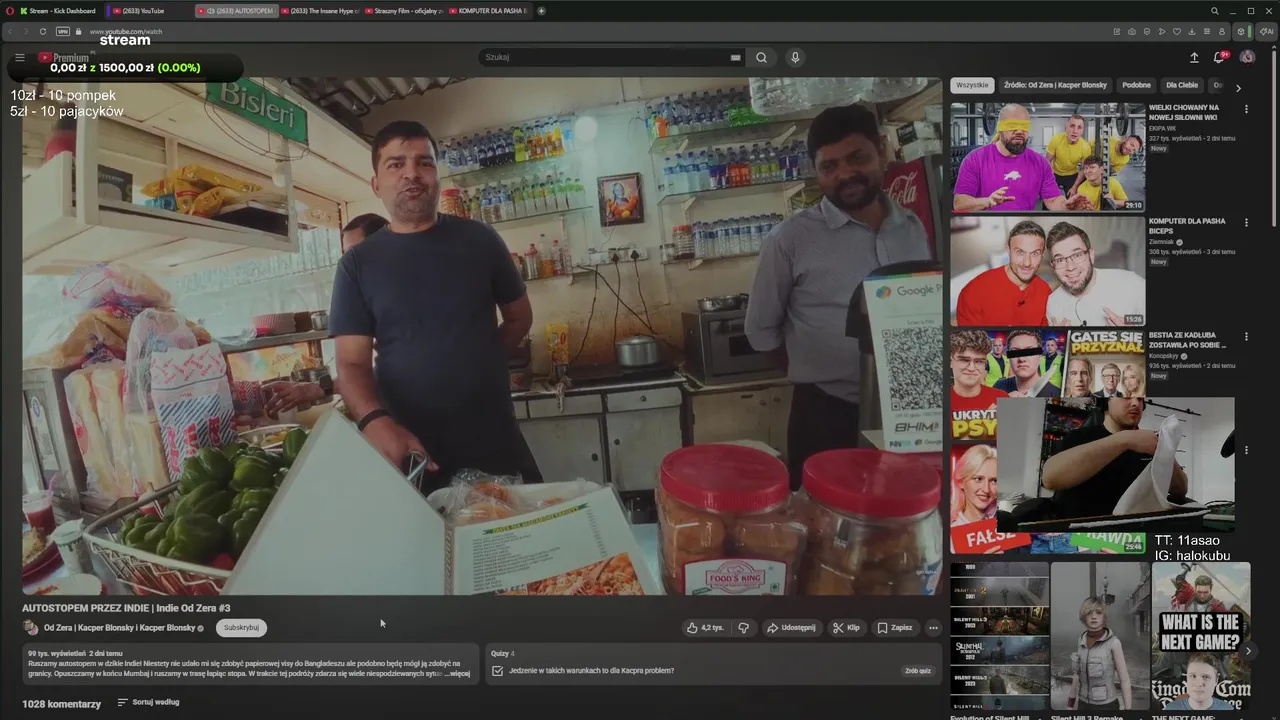
Task: Open Sortuj według comment sorting
Action: (148, 703)
